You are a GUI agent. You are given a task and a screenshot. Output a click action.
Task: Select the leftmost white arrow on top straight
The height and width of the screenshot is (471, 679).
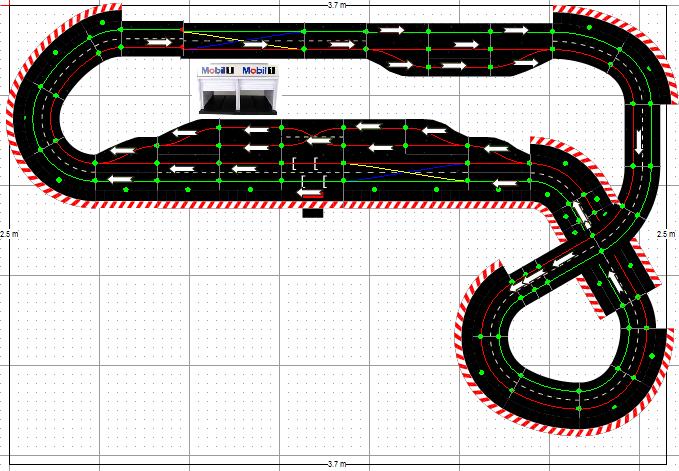(x=160, y=42)
